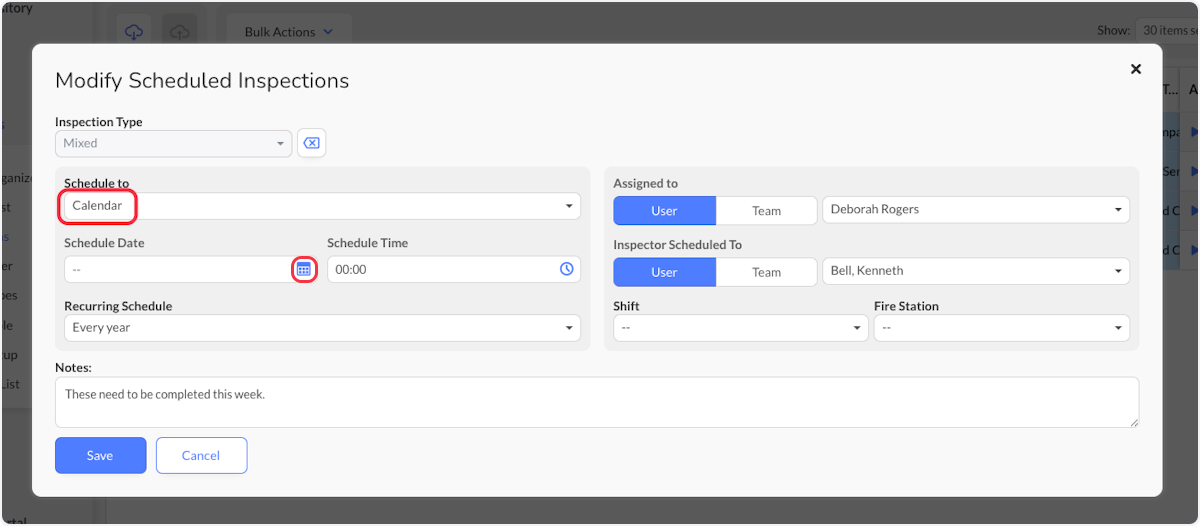Image resolution: width=1200 pixels, height=526 pixels.
Task: Clear the Inspection Type with the backspace icon
Action: (311, 143)
